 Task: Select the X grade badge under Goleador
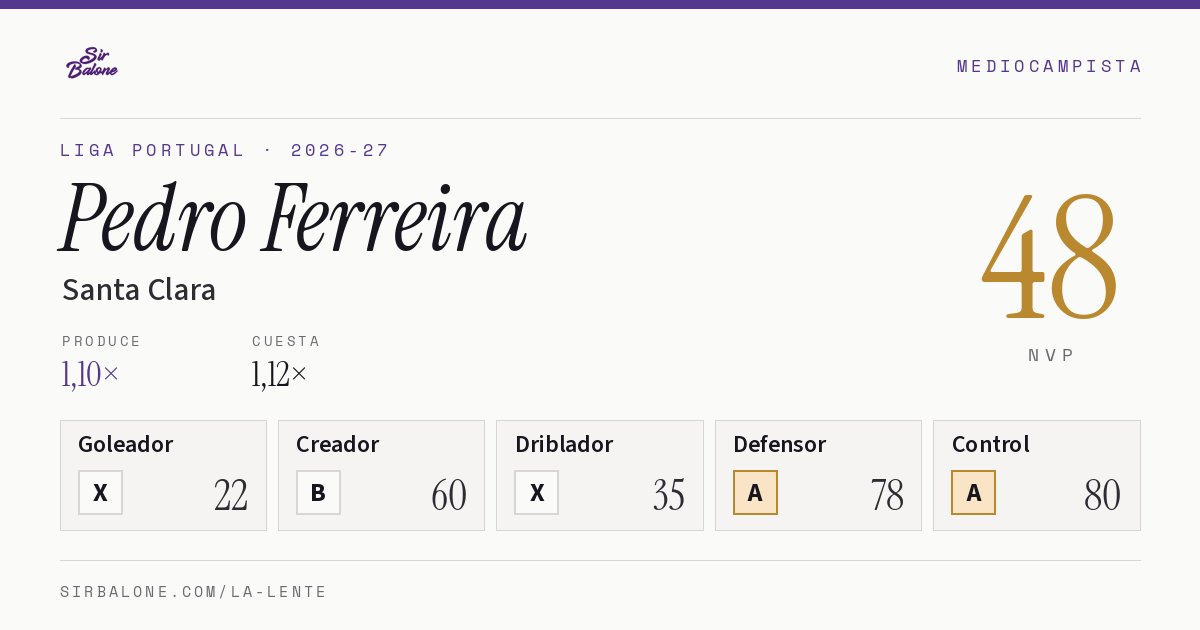tap(100, 492)
